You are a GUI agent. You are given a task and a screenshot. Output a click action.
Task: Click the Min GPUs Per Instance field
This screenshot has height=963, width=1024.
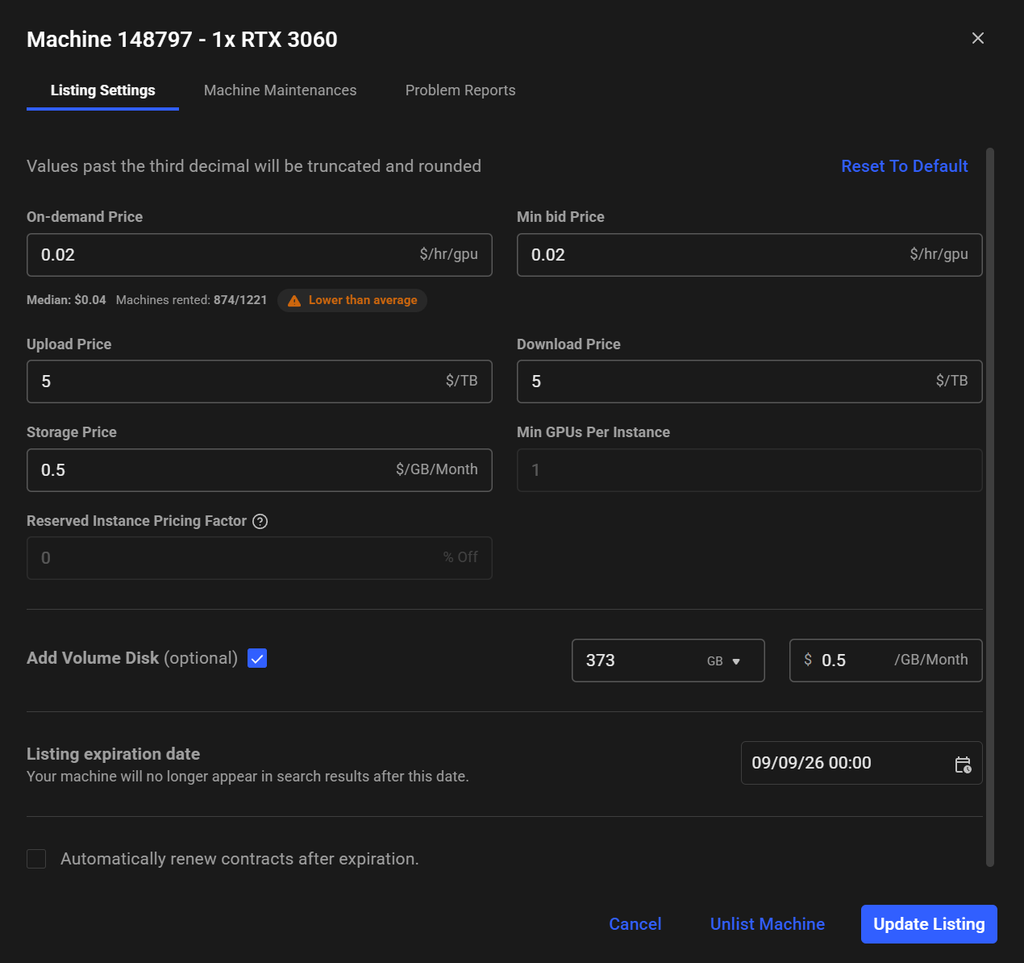749,470
